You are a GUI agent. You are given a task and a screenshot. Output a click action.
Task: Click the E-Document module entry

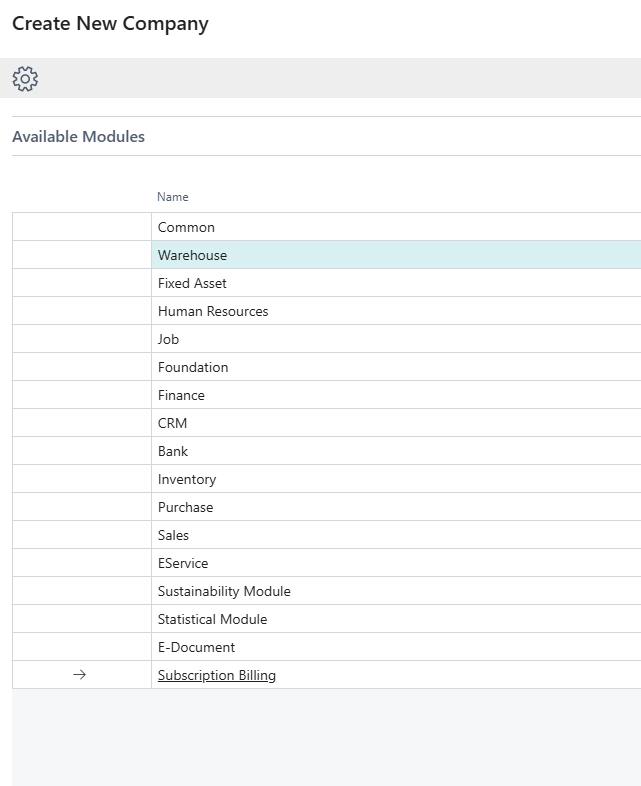tap(196, 647)
